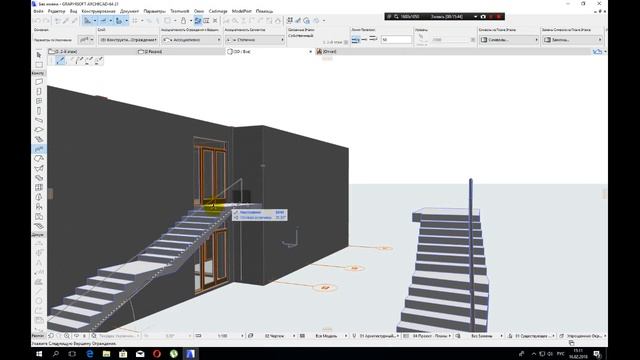Click the 04 Проект - Планы button
This screenshot has width=640, height=360.
431,336
